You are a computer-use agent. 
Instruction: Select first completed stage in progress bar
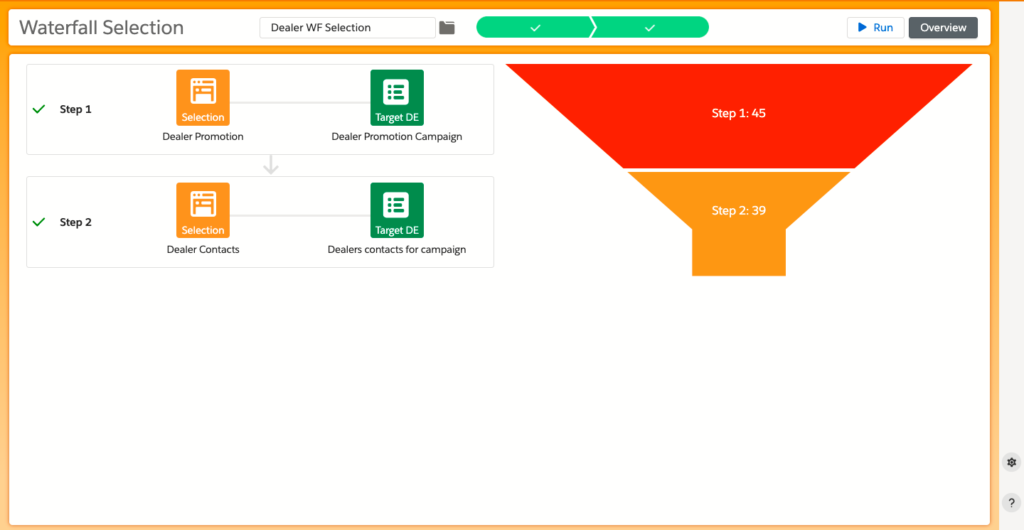pyautogui.click(x=535, y=28)
